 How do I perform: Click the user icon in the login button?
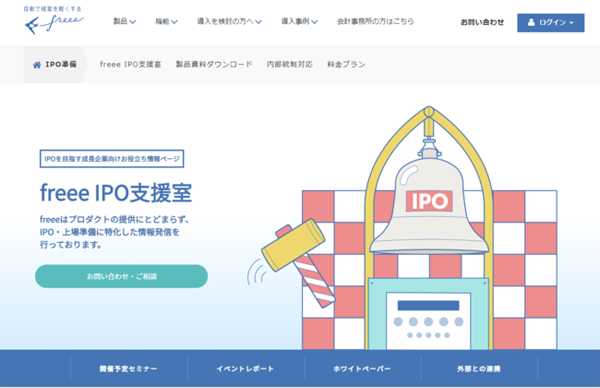(x=531, y=23)
